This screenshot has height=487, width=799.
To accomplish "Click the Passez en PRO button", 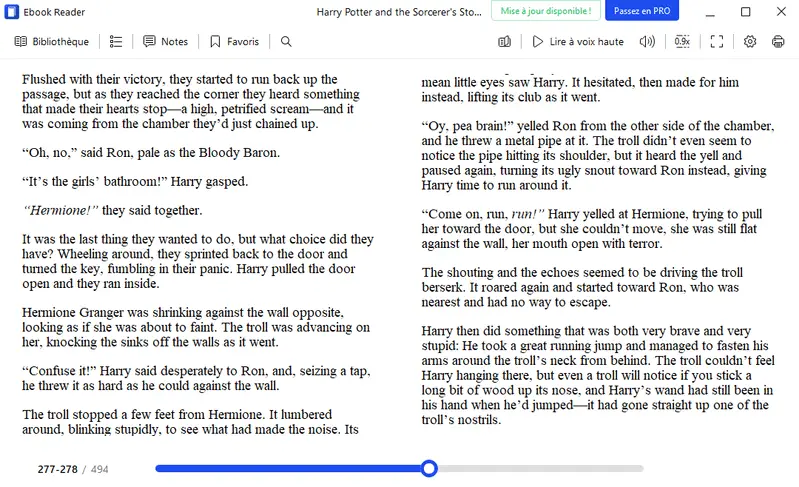I will pos(642,11).
